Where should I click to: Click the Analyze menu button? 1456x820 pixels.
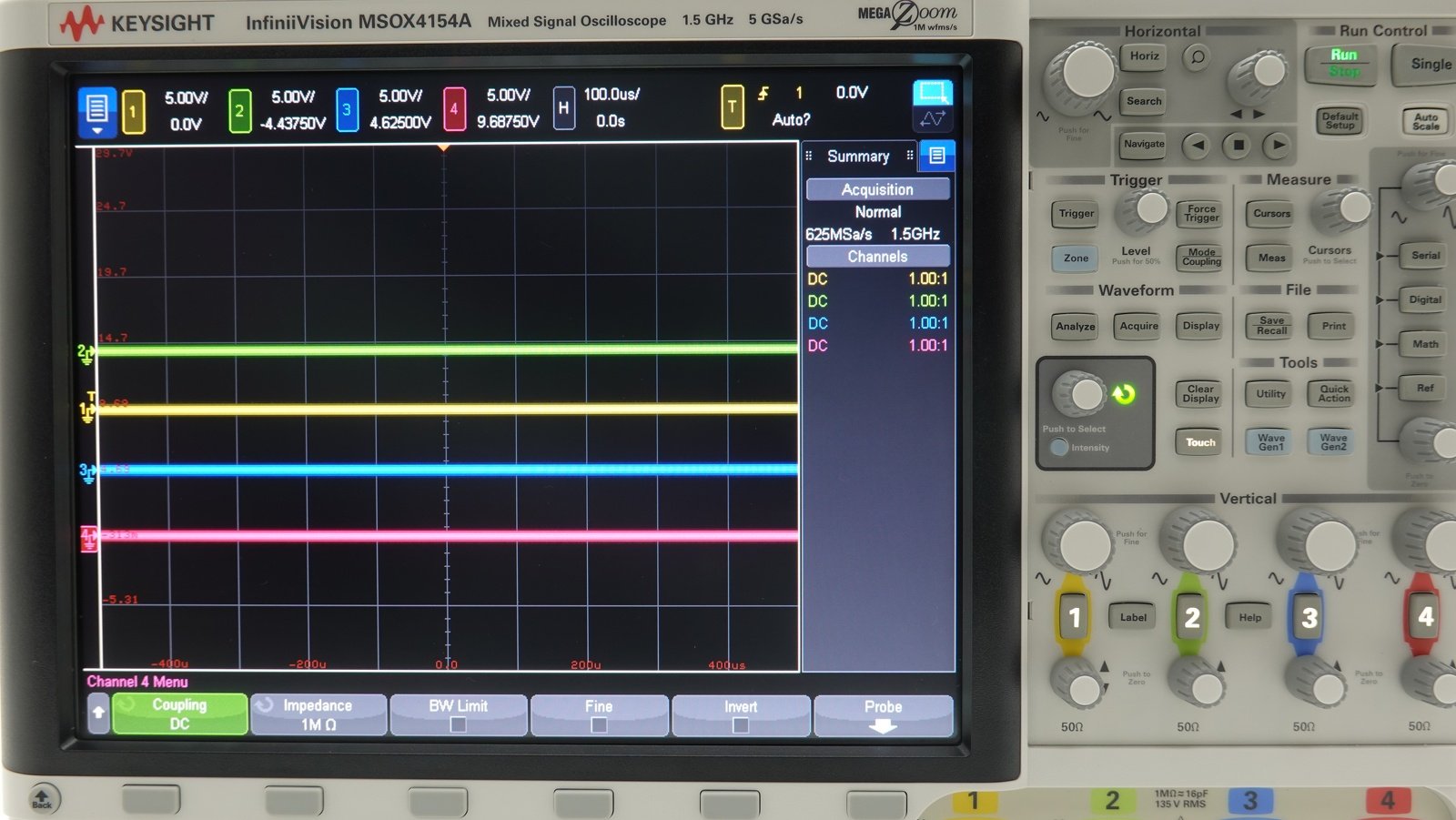[1075, 326]
